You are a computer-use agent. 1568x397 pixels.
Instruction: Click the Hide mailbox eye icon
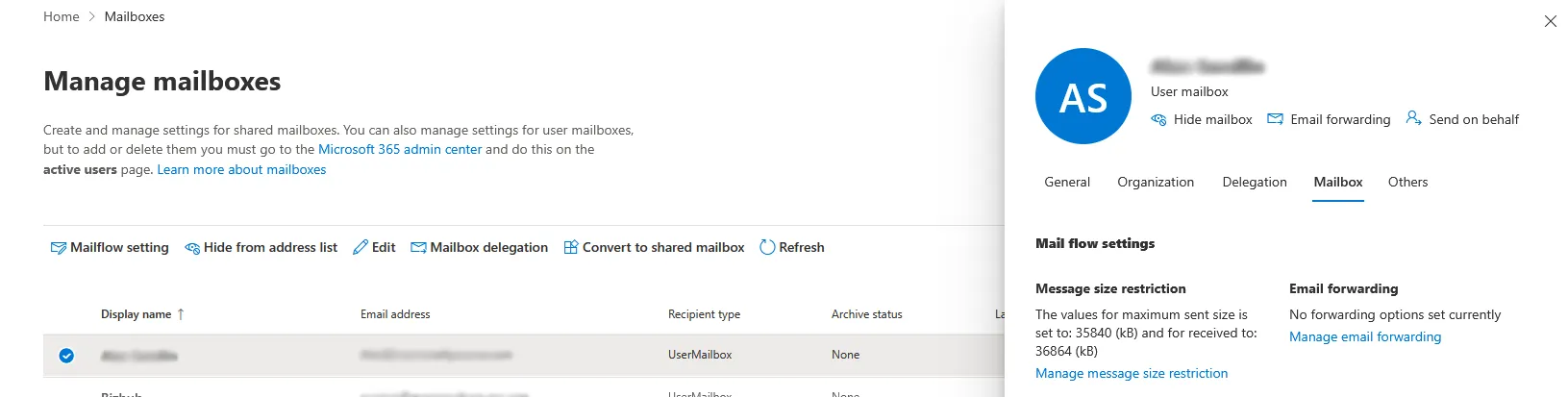pyautogui.click(x=1159, y=120)
